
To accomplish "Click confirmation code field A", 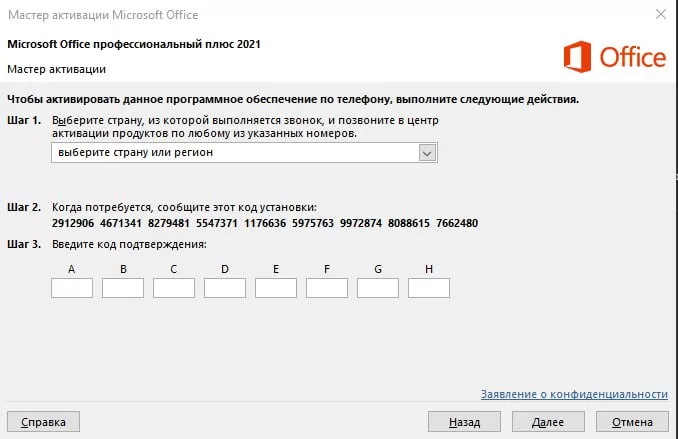I will click(x=72, y=288).
